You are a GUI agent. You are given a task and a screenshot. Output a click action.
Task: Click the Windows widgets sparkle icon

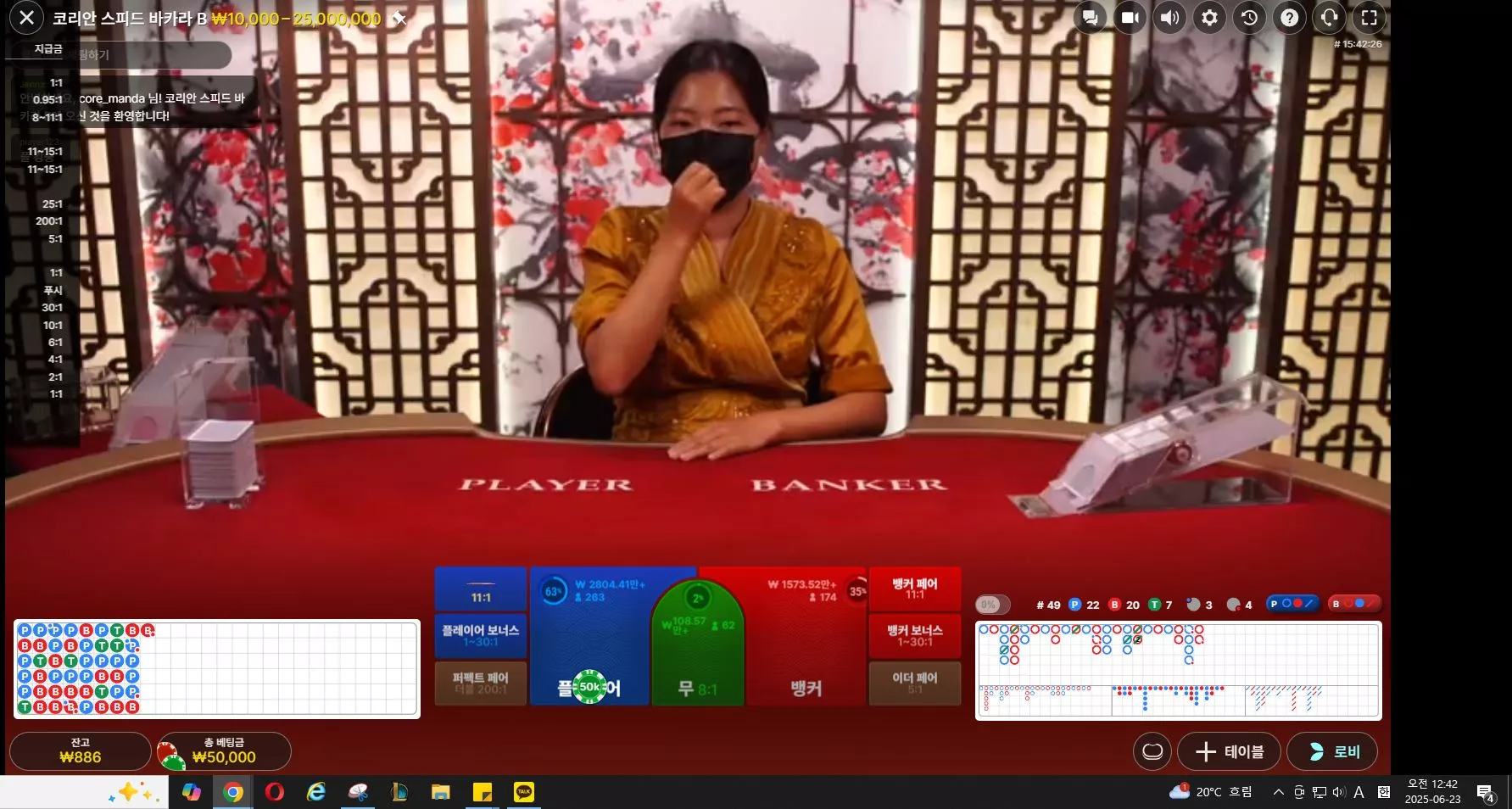pyautogui.click(x=134, y=792)
